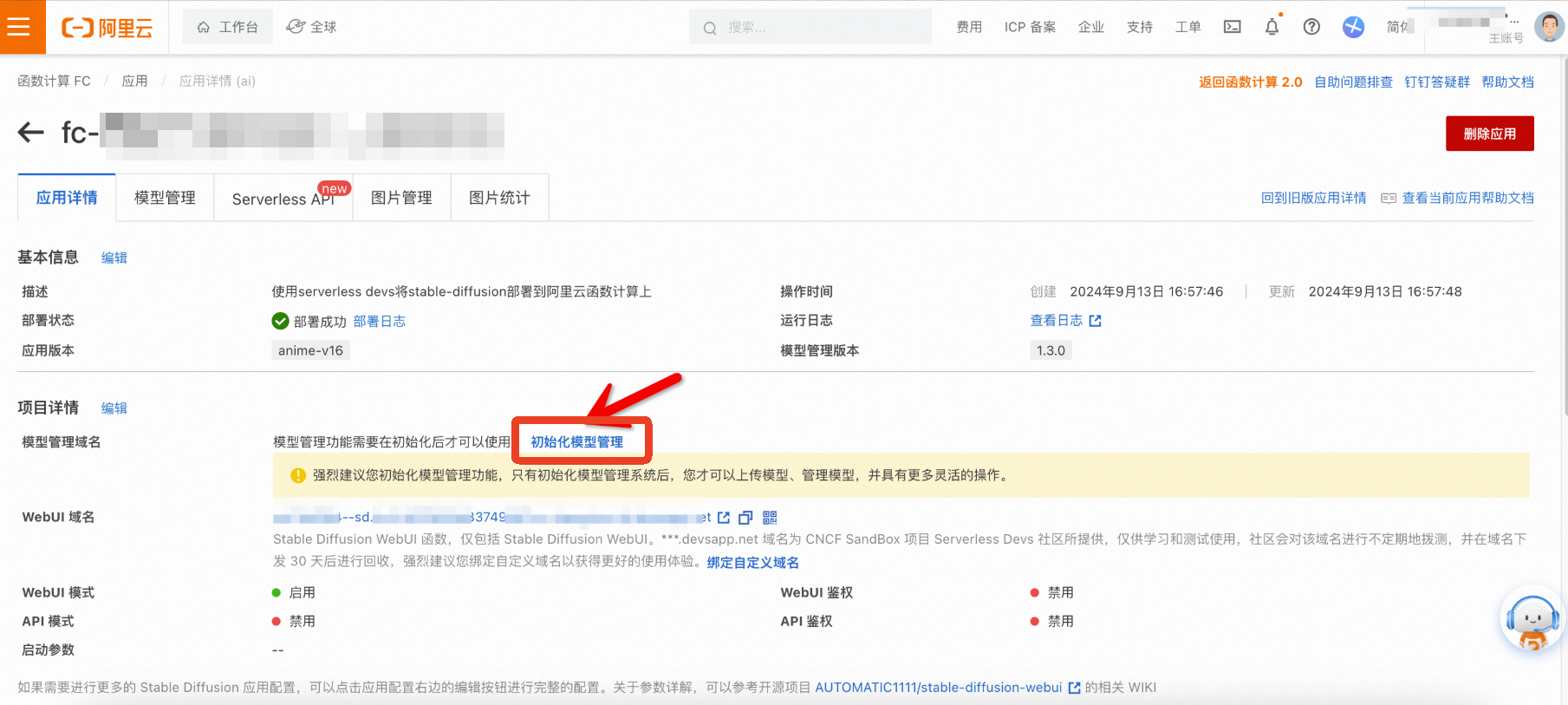Copy the WebUI domain icon

tap(745, 518)
